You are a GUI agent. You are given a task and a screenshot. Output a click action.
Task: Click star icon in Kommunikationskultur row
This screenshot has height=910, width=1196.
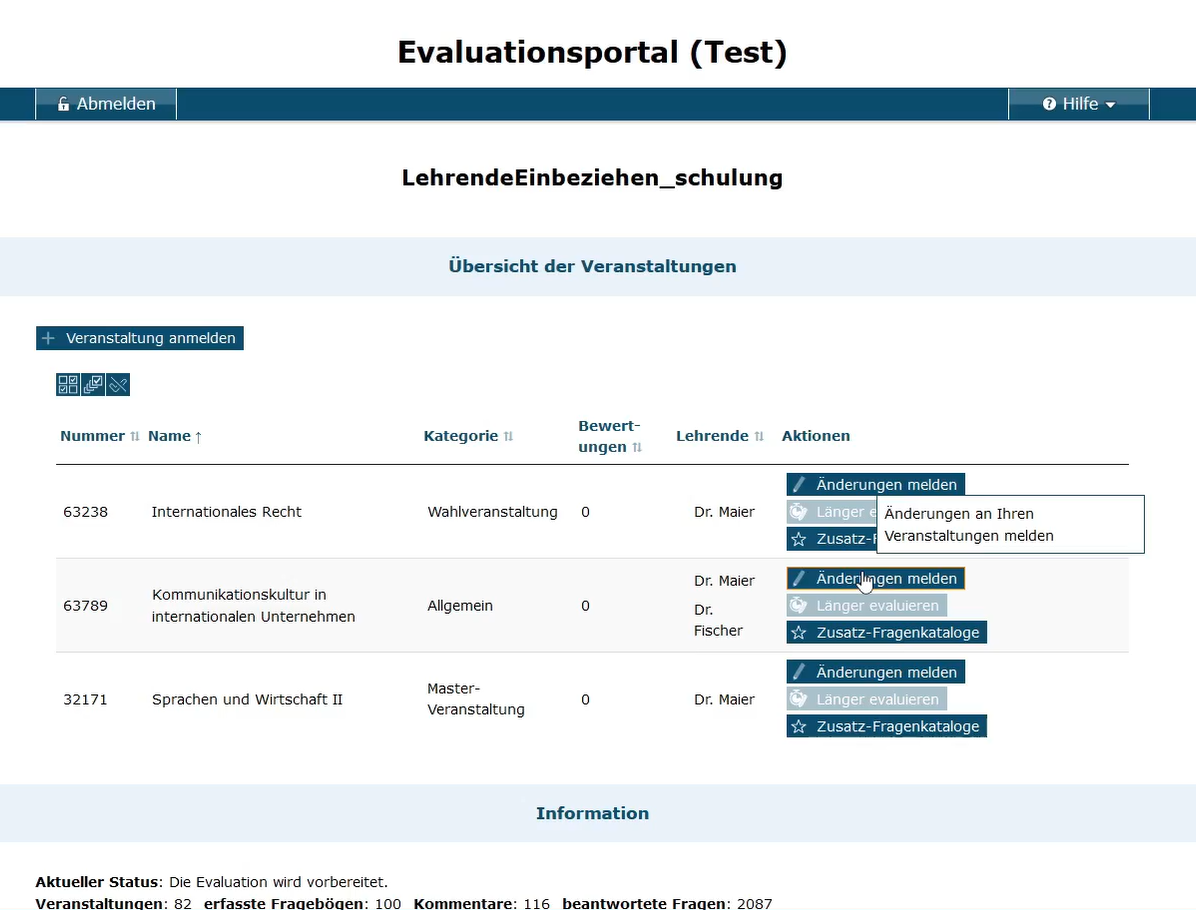point(799,632)
